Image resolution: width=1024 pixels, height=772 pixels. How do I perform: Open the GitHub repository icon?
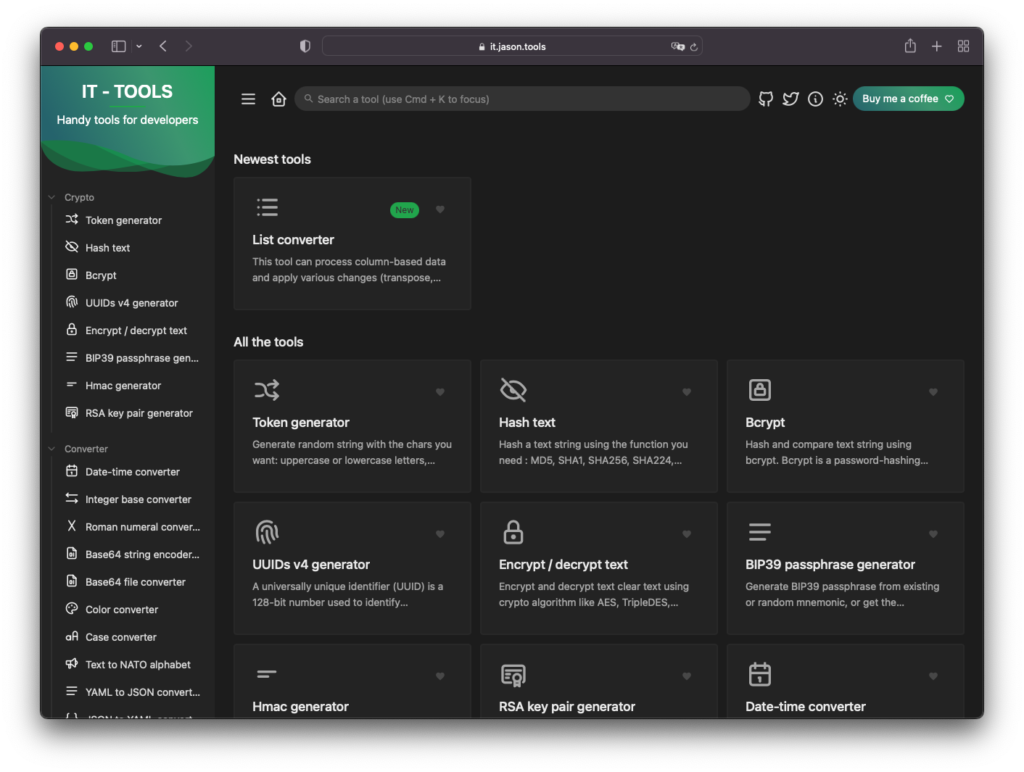[x=766, y=99]
